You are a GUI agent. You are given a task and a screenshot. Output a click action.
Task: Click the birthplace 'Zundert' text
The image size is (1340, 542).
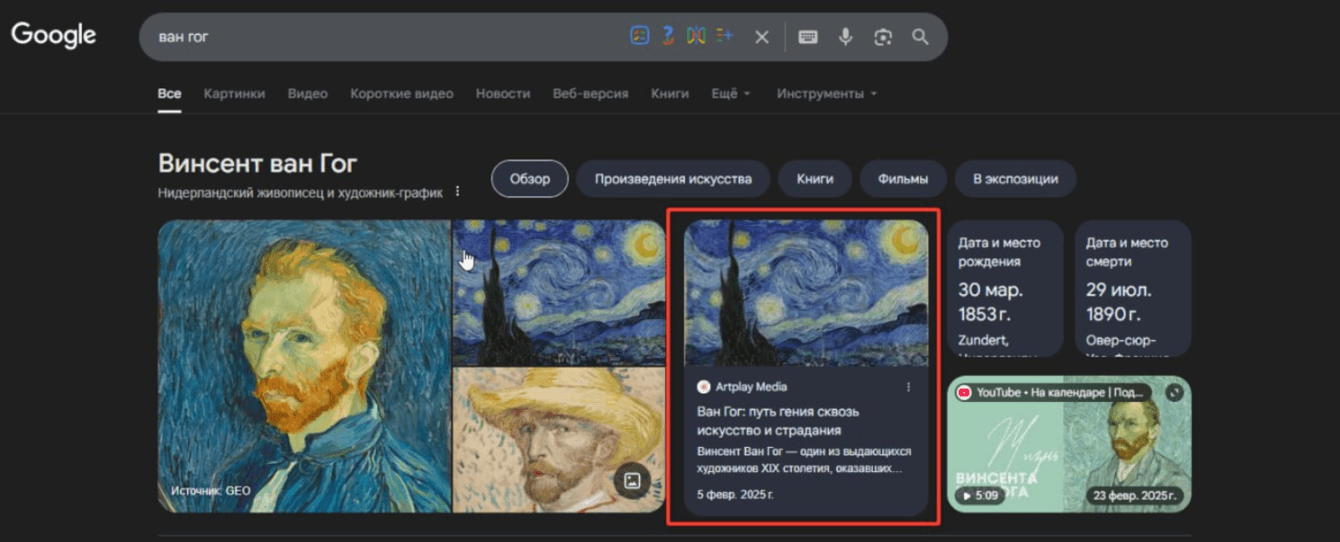point(982,340)
